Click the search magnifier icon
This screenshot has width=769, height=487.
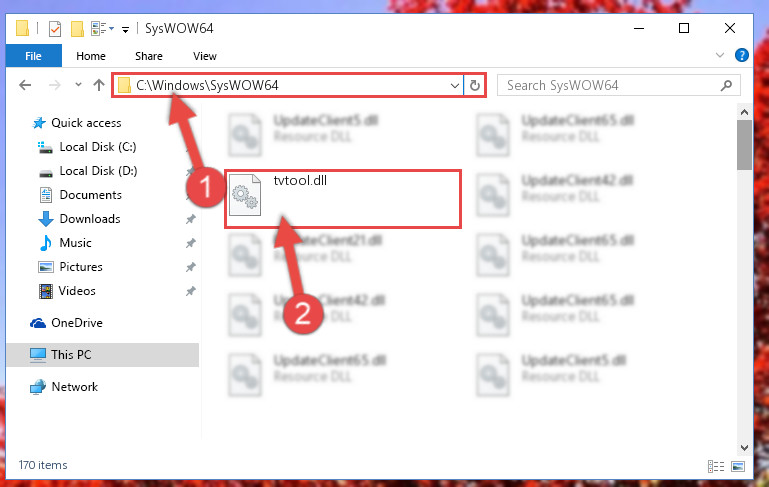(x=726, y=85)
